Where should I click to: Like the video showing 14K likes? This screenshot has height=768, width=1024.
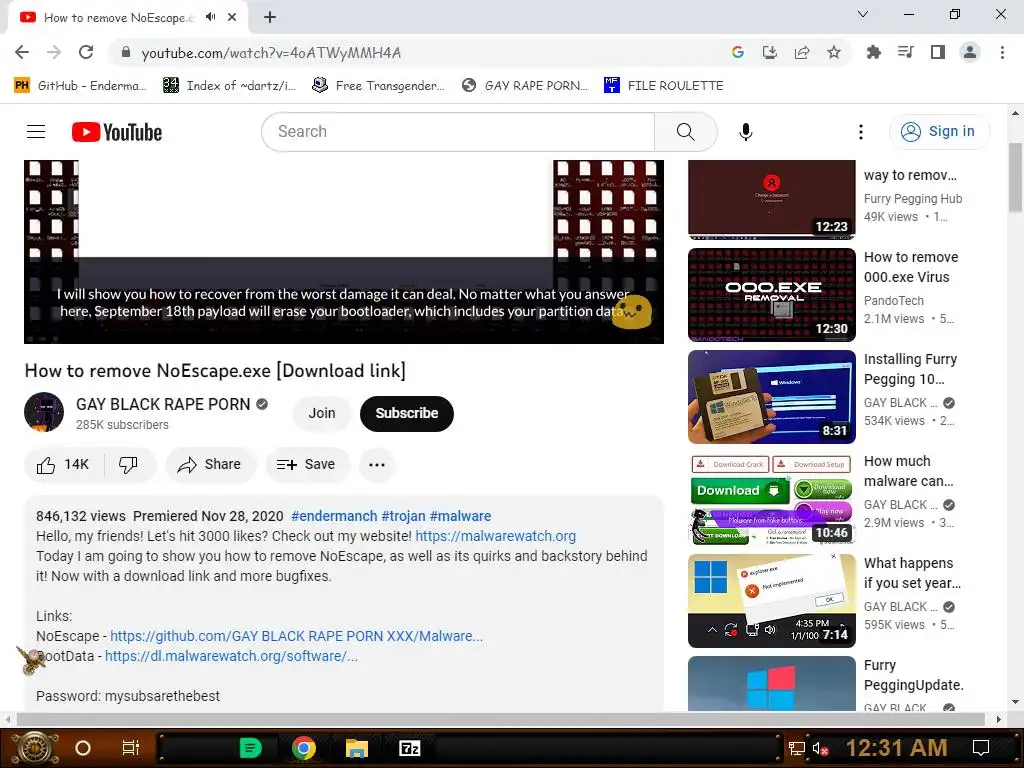[63, 465]
